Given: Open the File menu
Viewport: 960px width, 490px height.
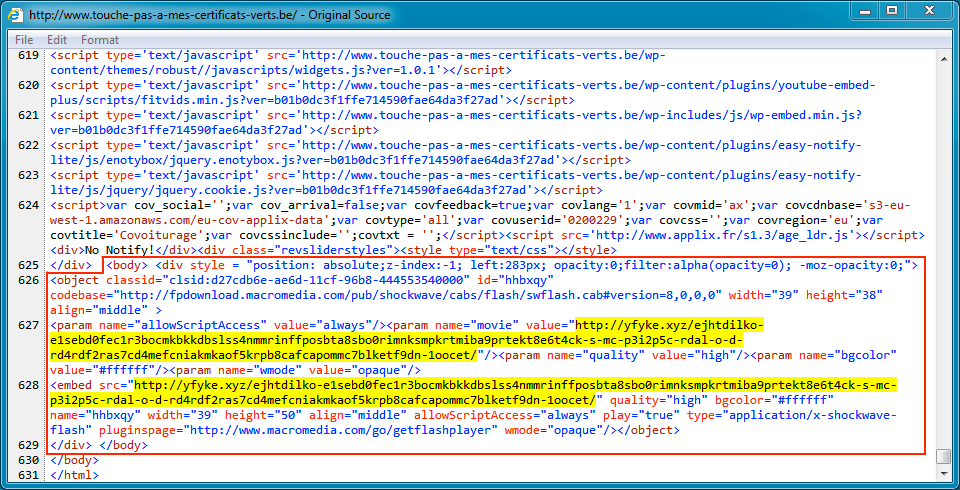Looking at the screenshot, I should (x=24, y=40).
